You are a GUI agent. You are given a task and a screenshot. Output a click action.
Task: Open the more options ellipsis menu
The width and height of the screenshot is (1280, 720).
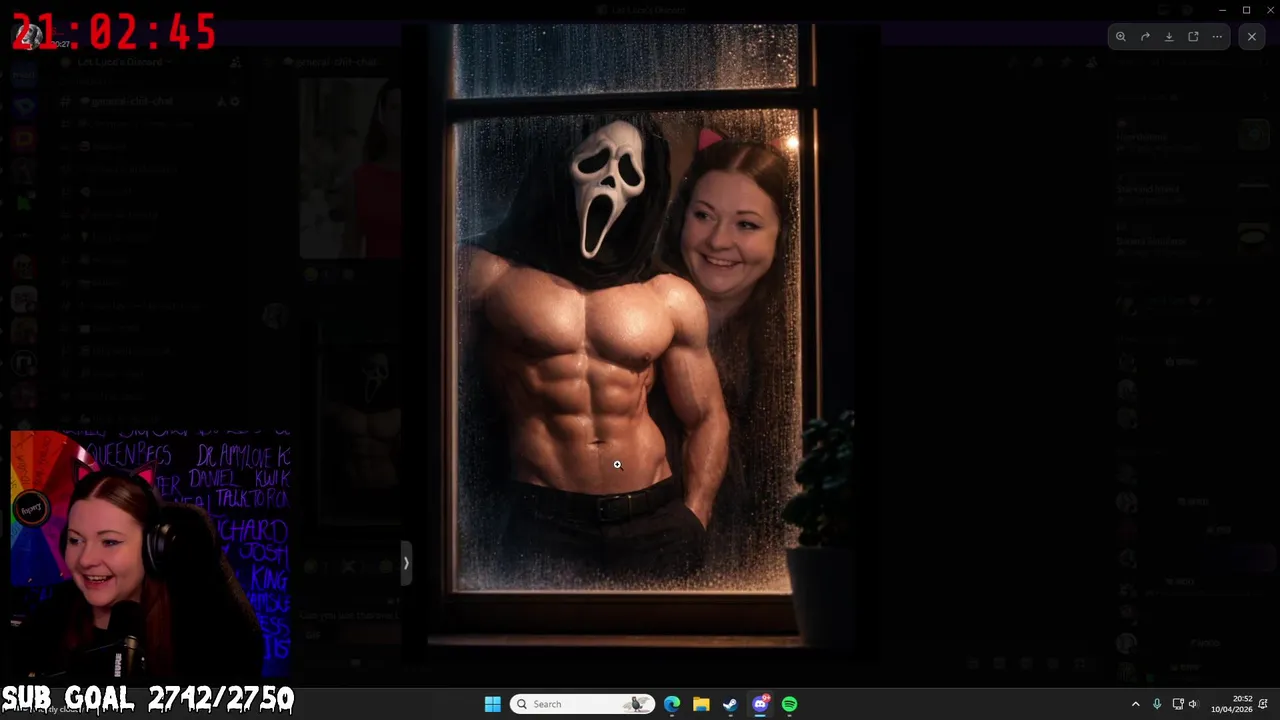[1217, 37]
